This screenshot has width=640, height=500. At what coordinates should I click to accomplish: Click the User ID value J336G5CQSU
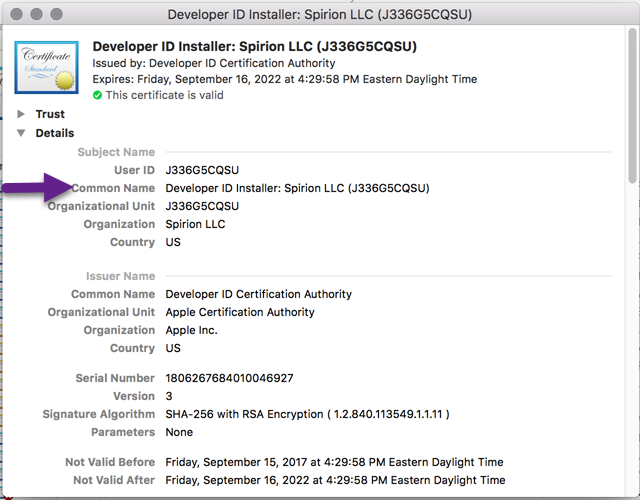point(202,170)
